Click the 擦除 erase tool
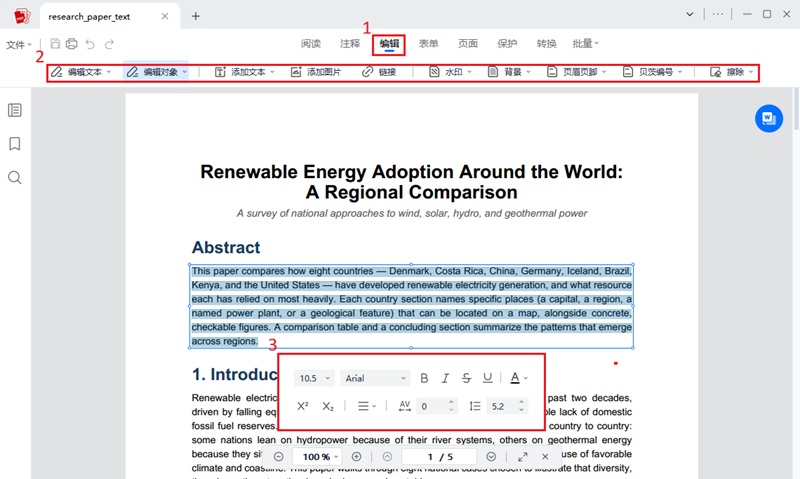Image resolution: width=800 pixels, height=479 pixels. tap(728, 72)
